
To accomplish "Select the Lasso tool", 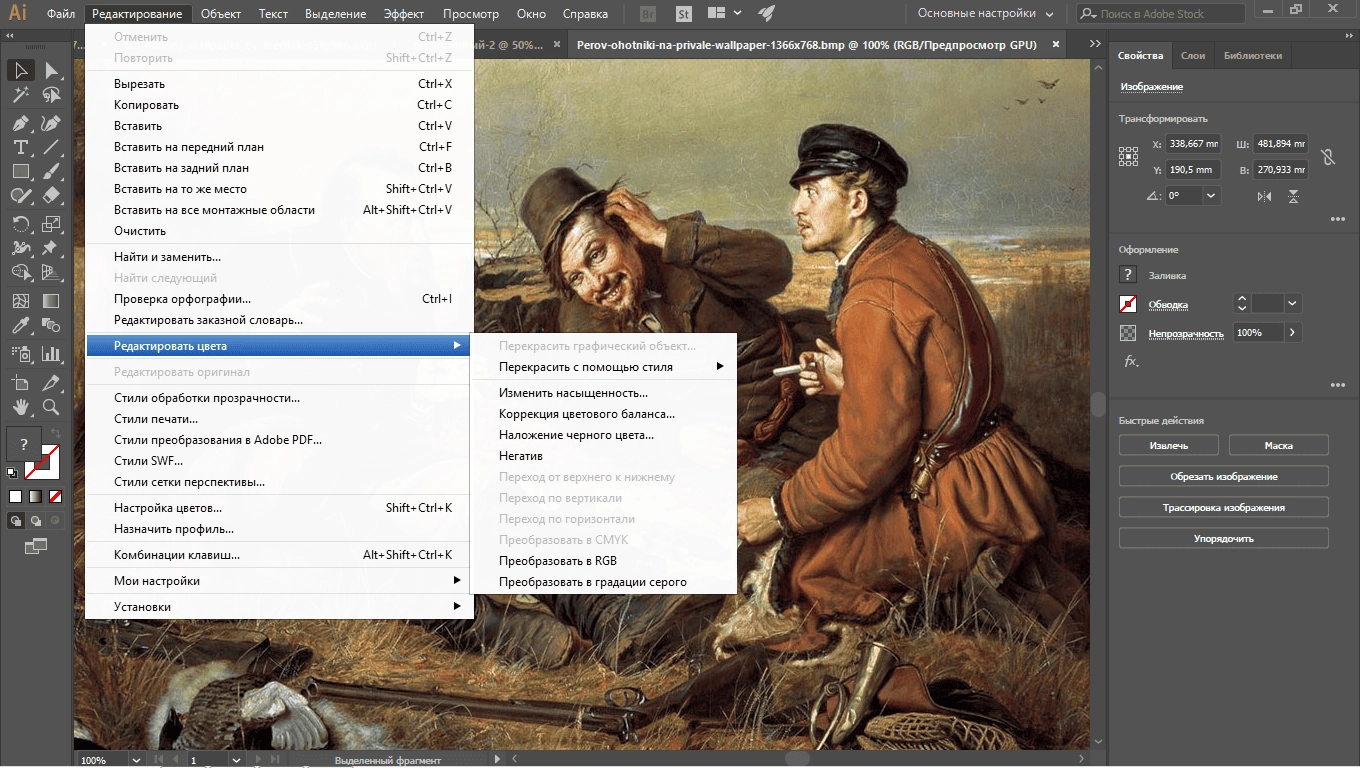I will (x=51, y=96).
